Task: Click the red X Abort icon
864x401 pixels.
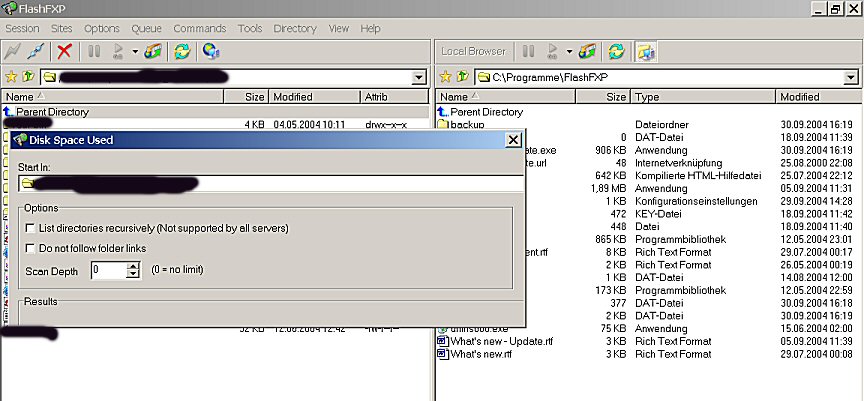Action: click(x=65, y=51)
